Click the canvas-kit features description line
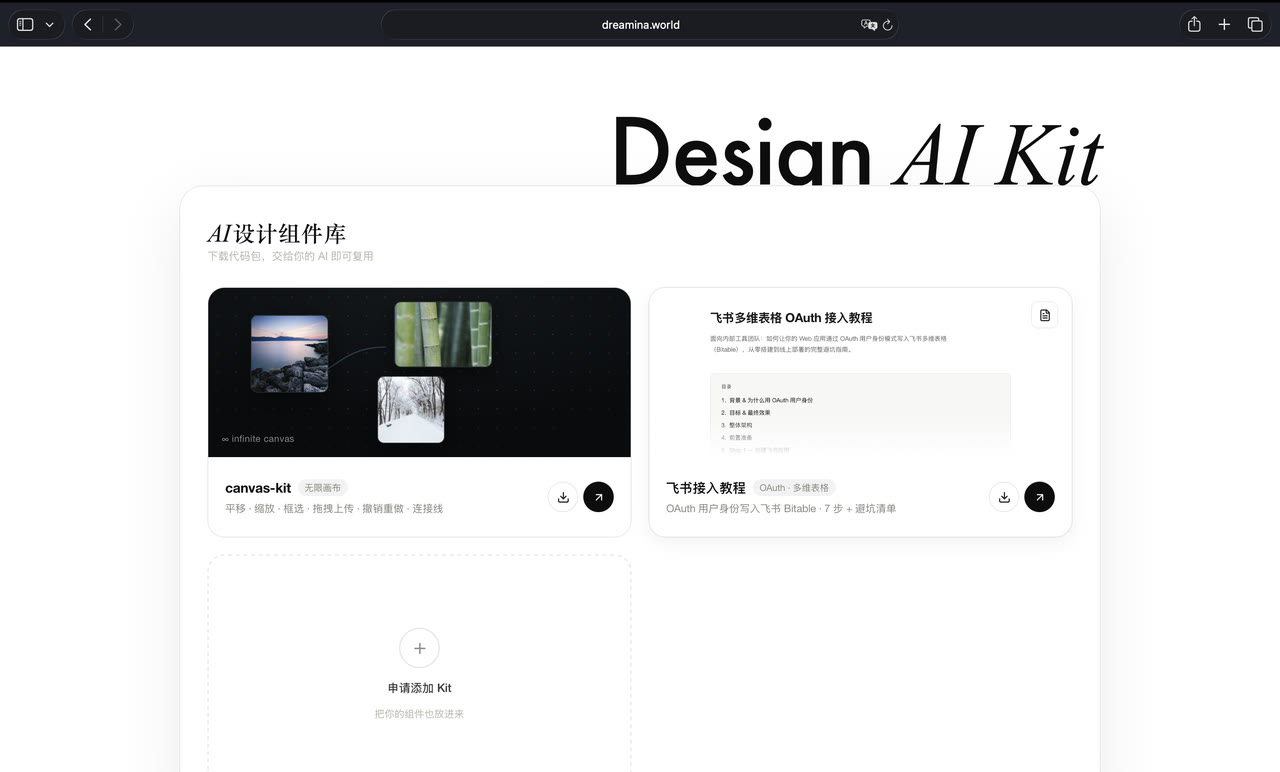Screen dimensions: 1280x772 (334, 508)
